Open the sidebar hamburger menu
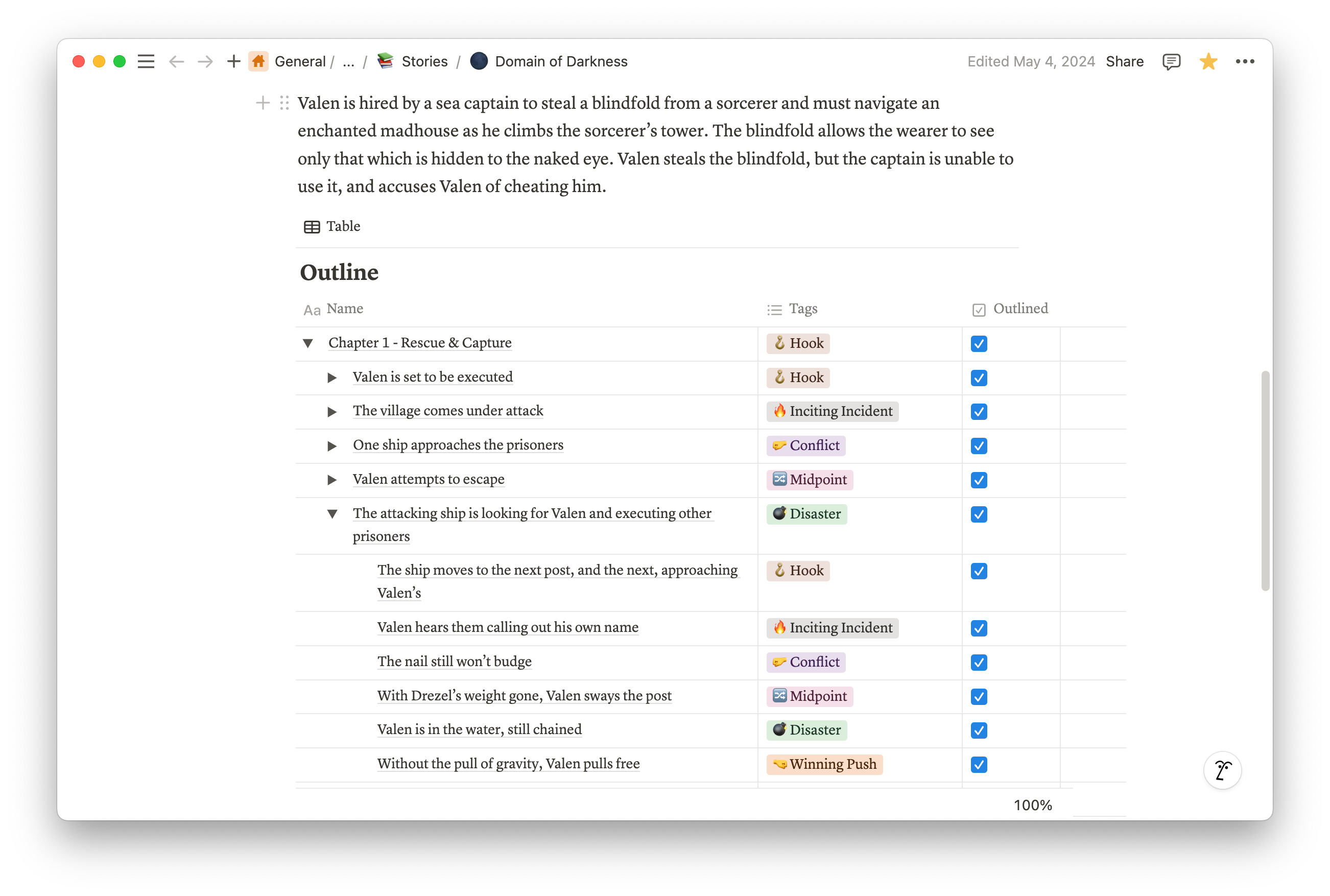This screenshot has width=1330, height=896. click(146, 61)
